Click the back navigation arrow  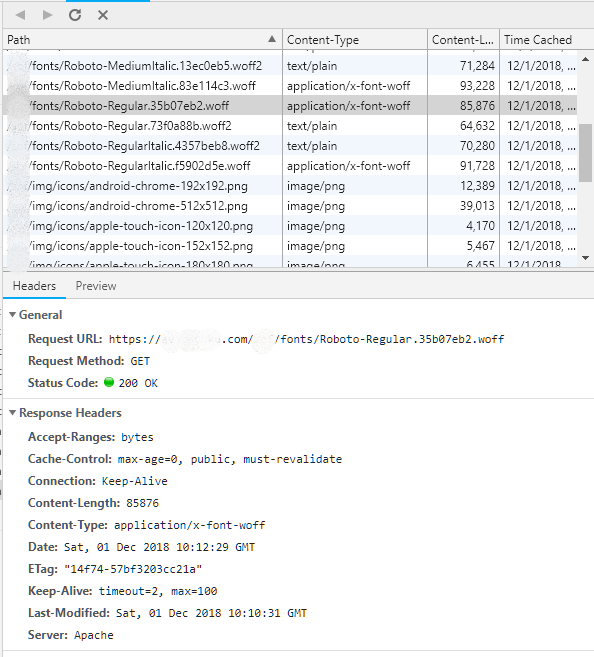click(x=20, y=15)
